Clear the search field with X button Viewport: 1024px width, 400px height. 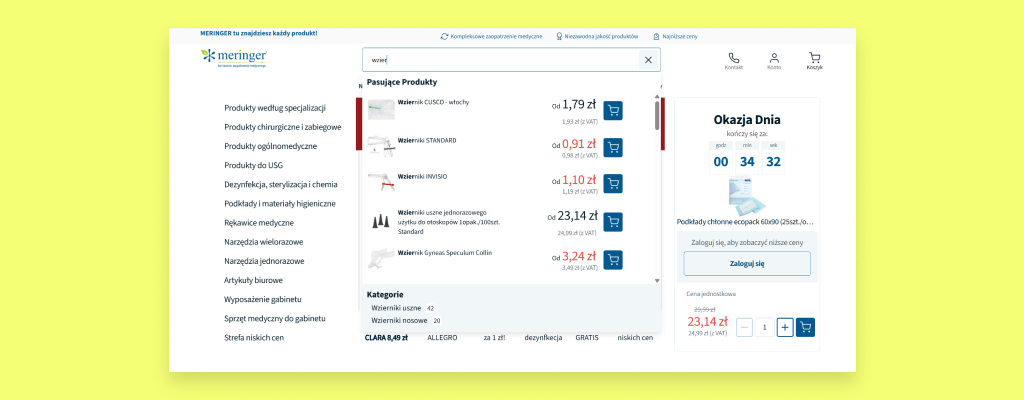[x=648, y=60]
